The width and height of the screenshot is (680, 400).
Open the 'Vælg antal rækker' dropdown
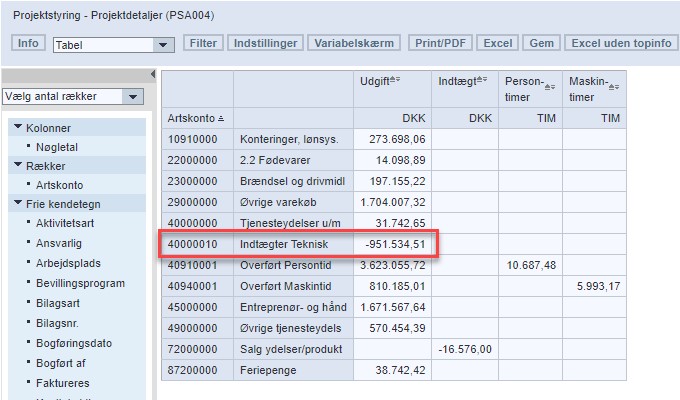pos(132,97)
